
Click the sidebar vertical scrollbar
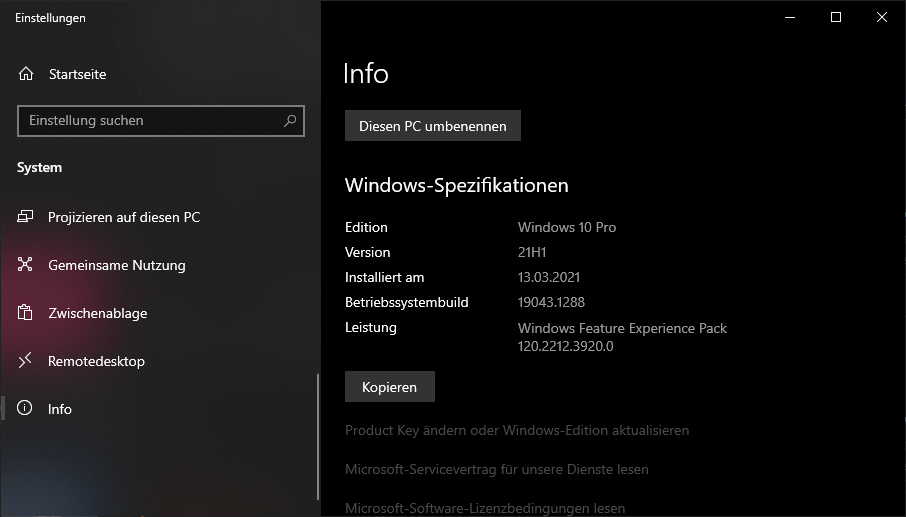pos(318,437)
